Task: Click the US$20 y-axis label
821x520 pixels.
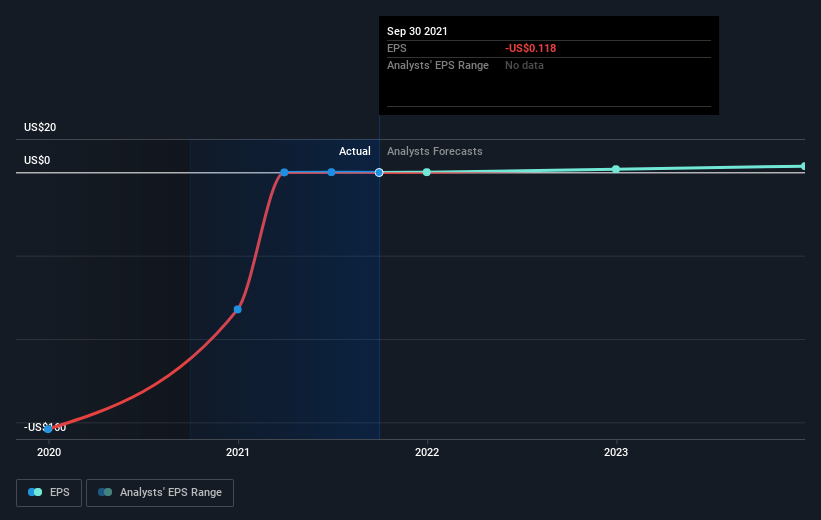Action: click(40, 127)
